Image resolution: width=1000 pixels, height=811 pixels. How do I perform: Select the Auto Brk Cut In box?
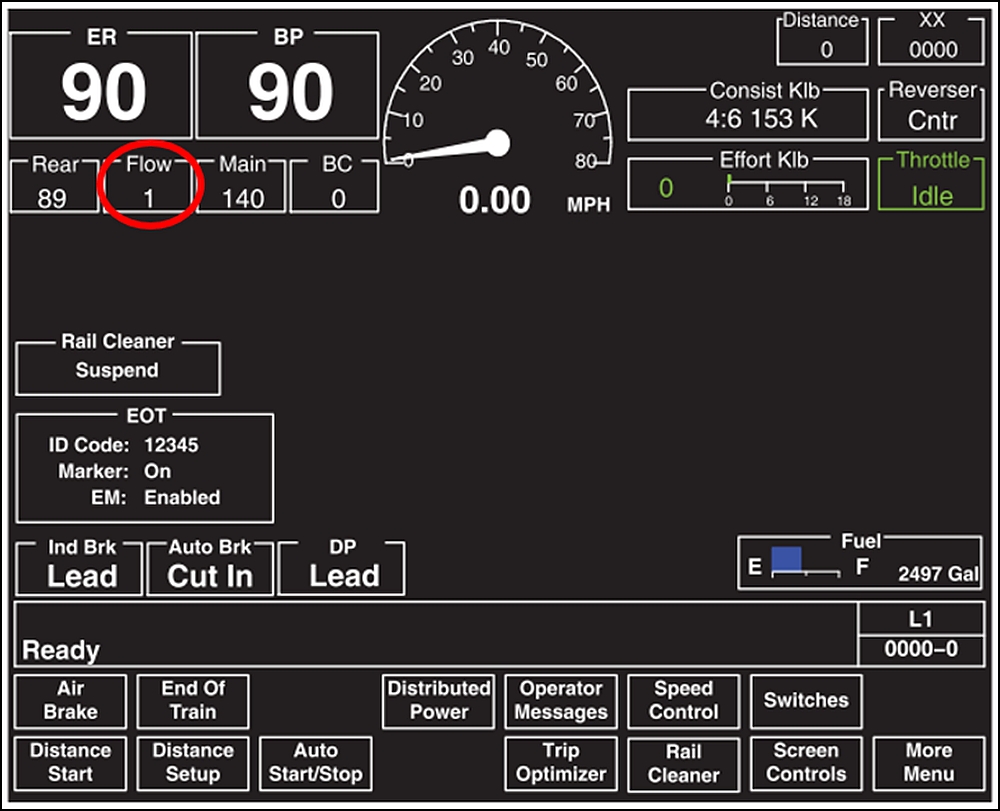pos(210,568)
